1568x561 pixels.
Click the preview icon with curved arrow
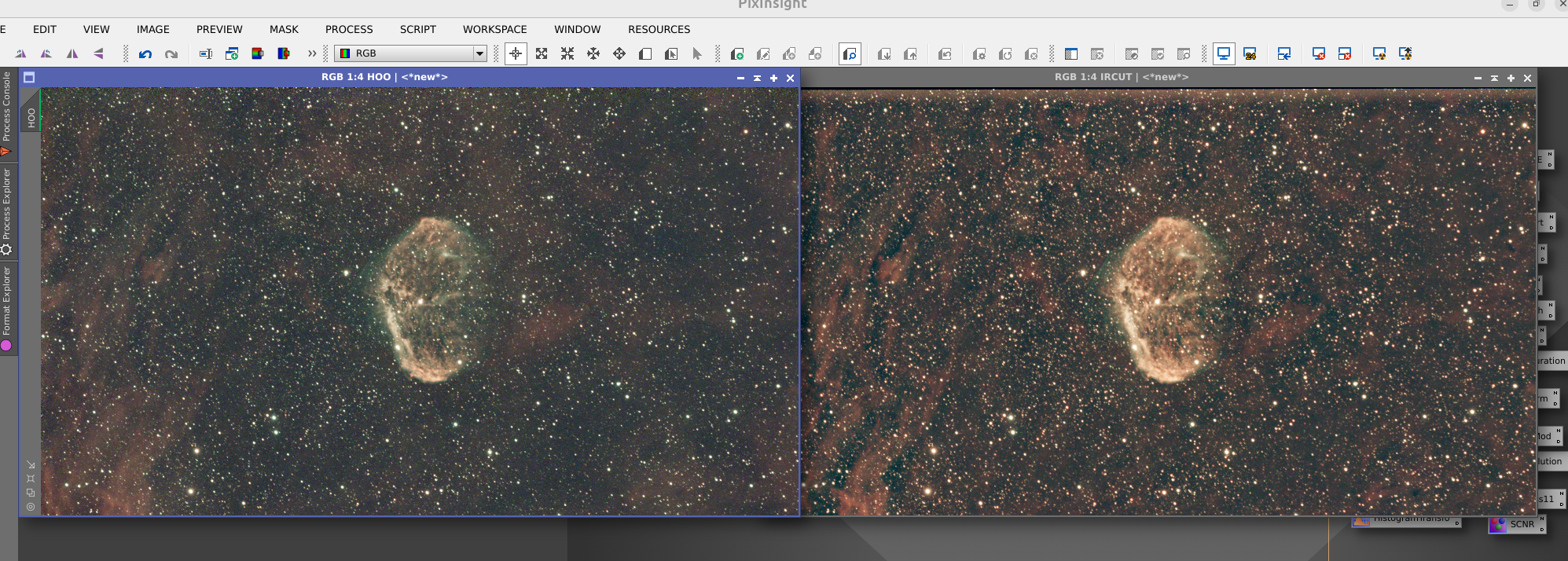[945, 54]
